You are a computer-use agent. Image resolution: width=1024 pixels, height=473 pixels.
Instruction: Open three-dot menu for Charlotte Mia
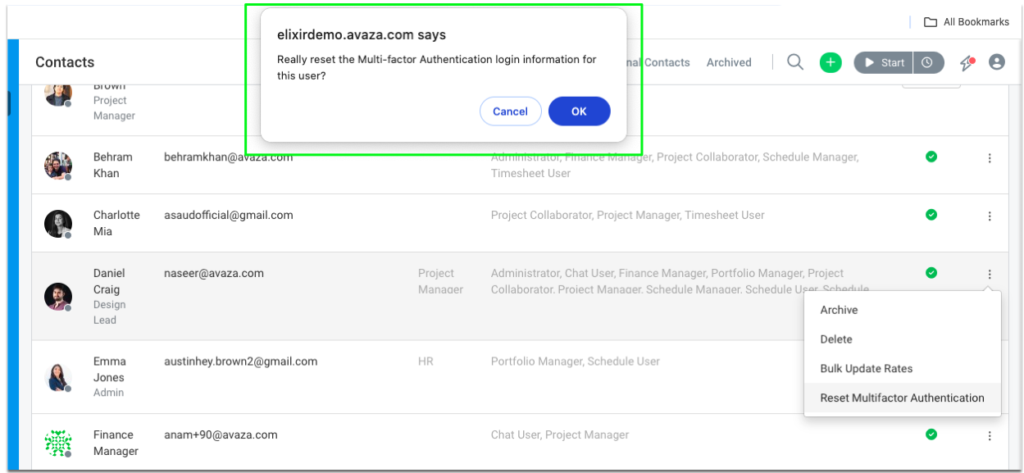[989, 216]
